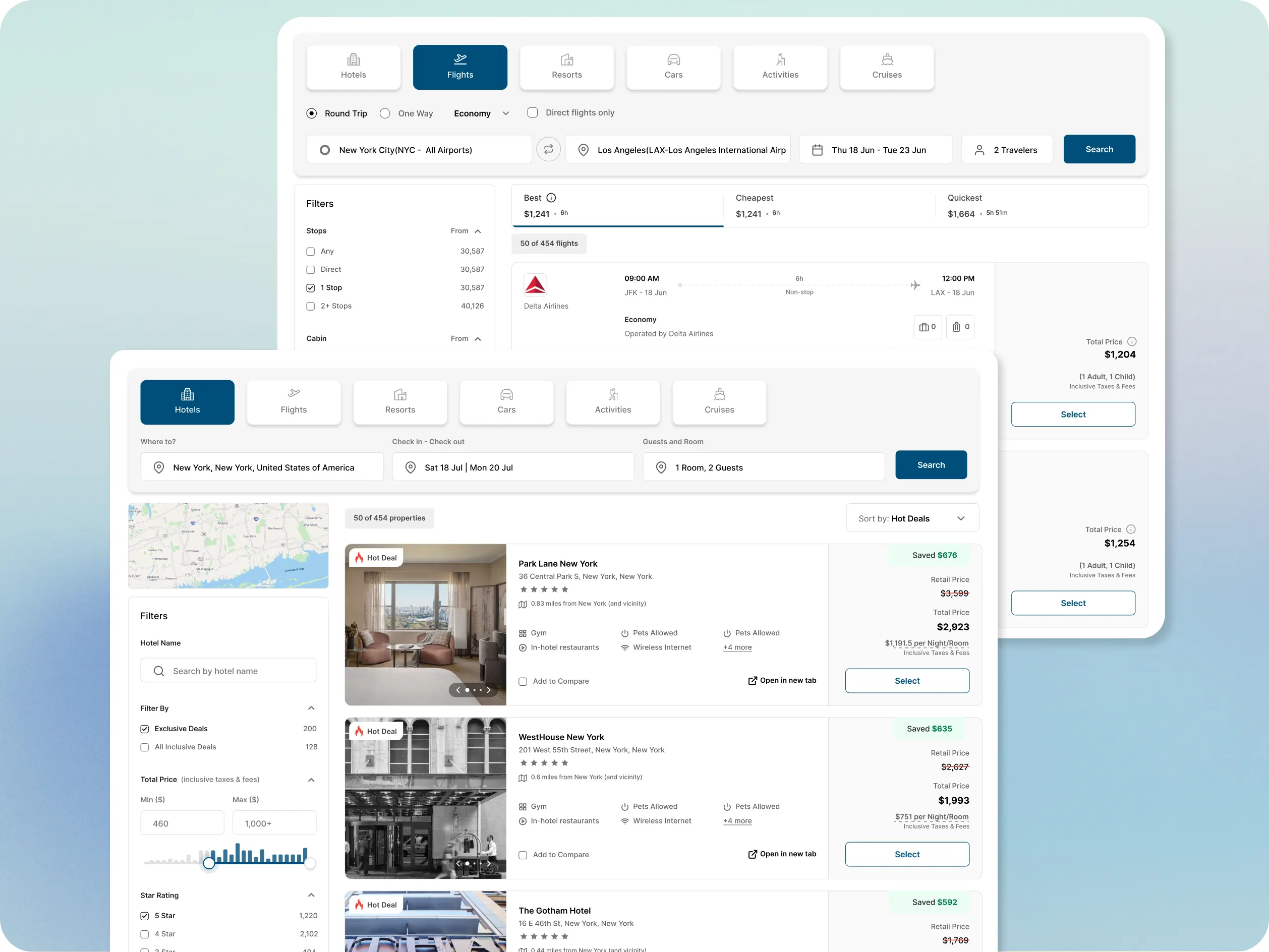Viewport: 1269px width, 952px height.
Task: Click the info icon beside $1,254 Total Price
Action: tap(1131, 530)
